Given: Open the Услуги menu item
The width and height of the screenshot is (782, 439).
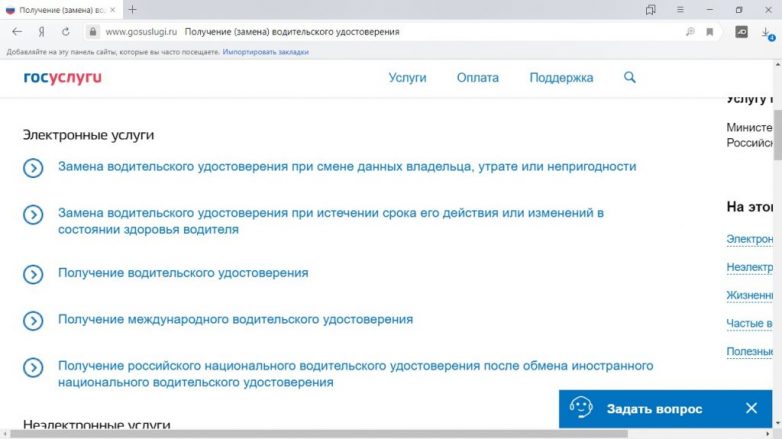Looking at the screenshot, I should tap(407, 77).
